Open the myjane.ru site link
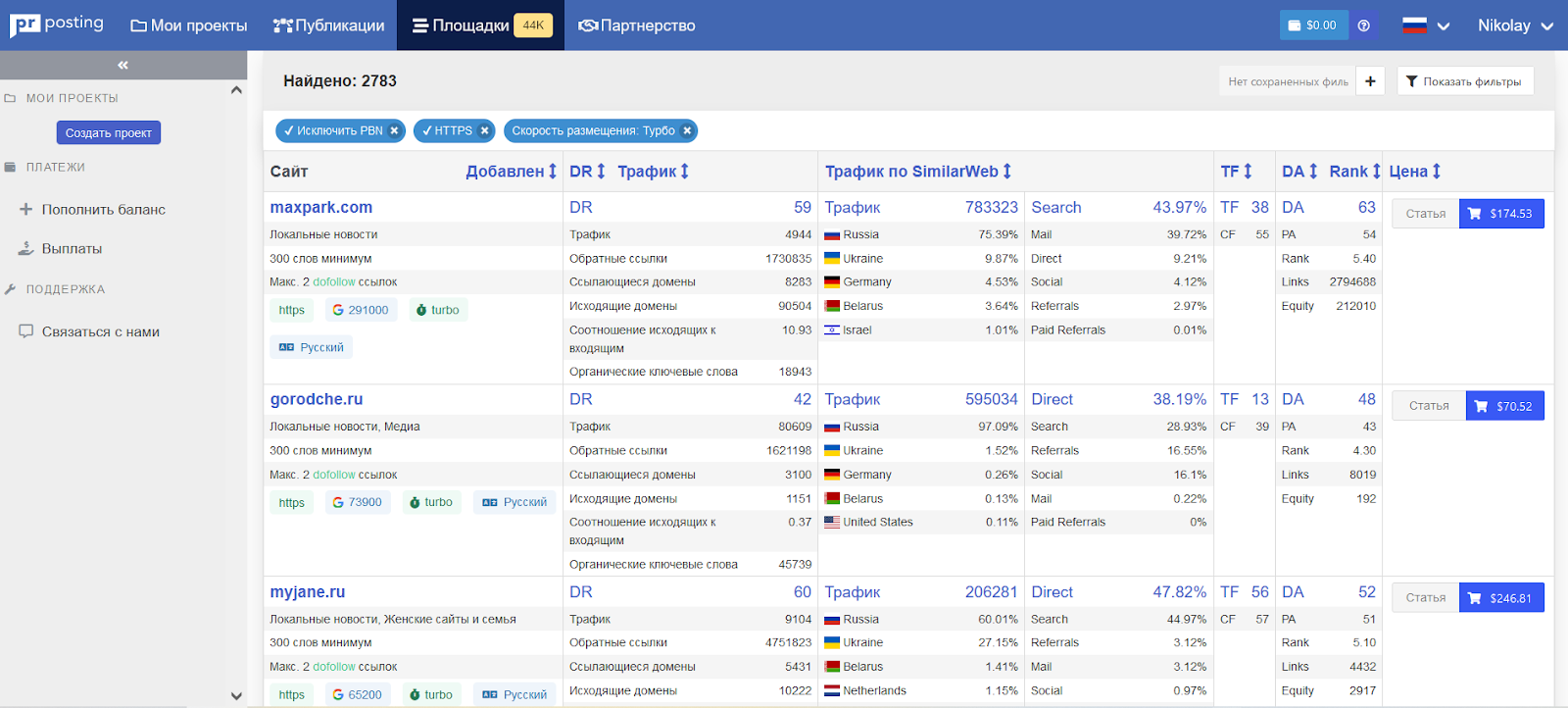Viewport: 1568px width, 708px height. pos(308,592)
